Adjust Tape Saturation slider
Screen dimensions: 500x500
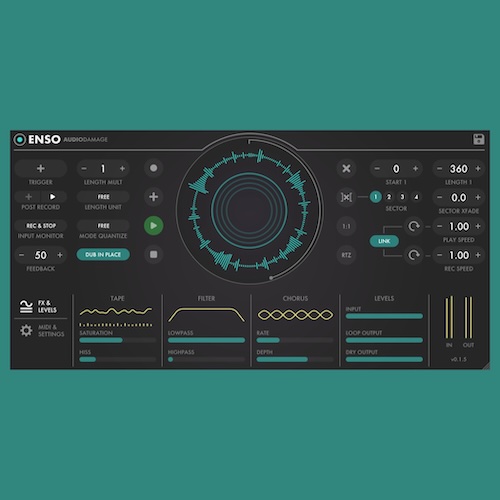tap(118, 340)
